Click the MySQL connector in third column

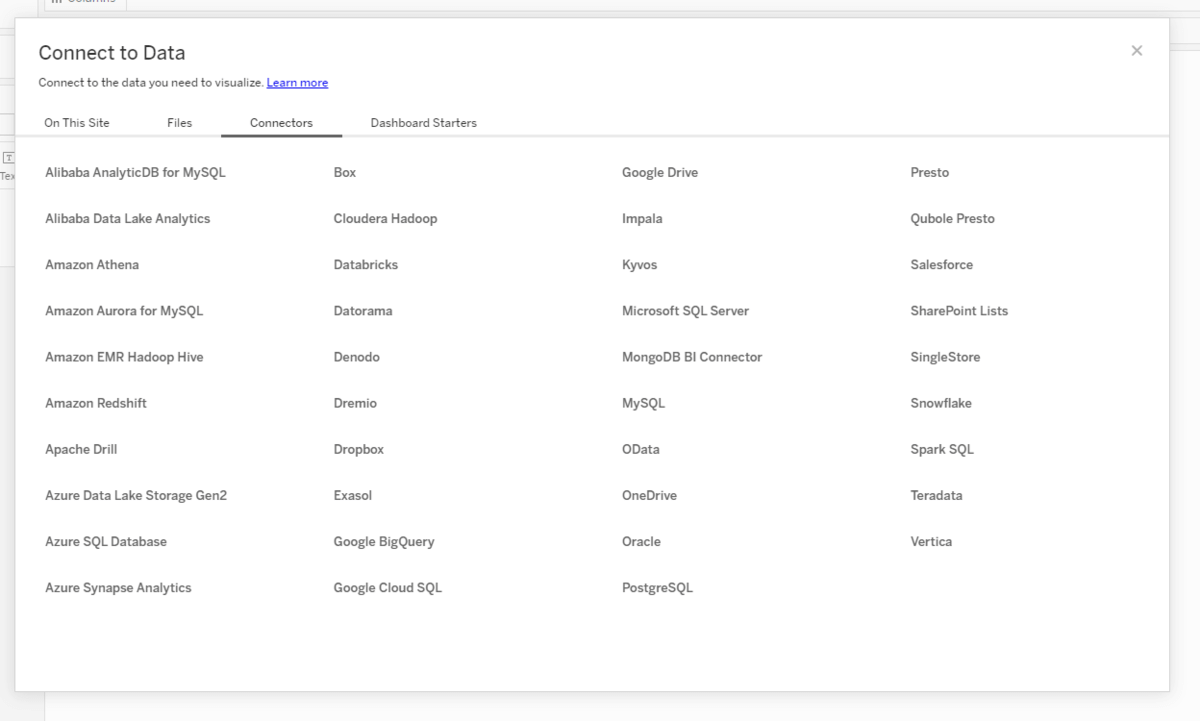[x=643, y=403]
